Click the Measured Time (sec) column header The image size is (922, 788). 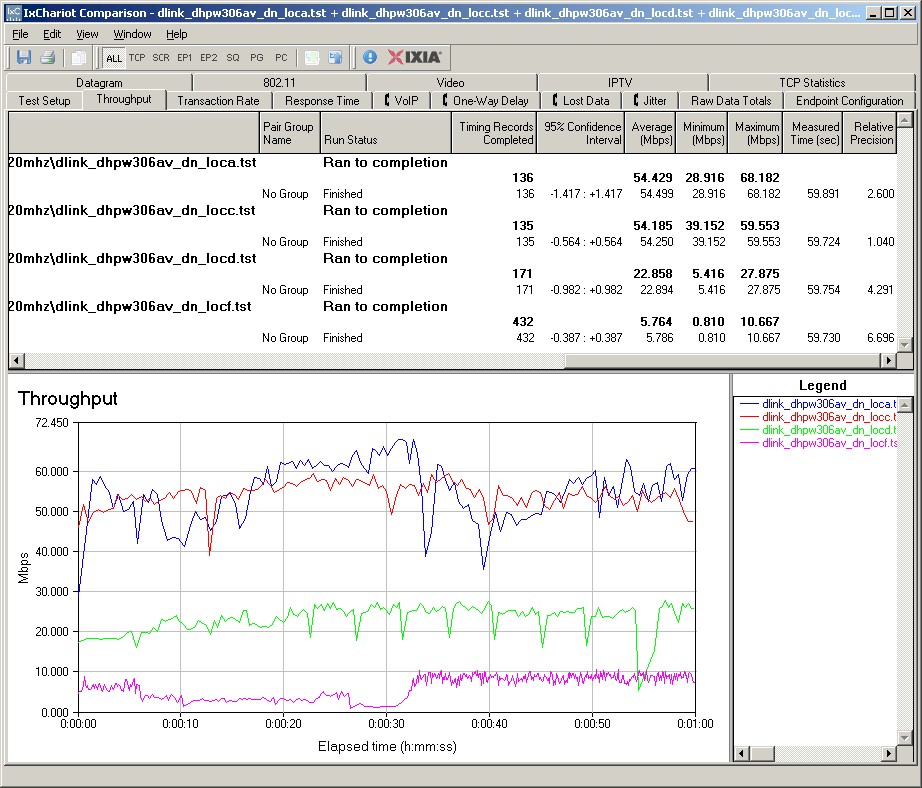(x=813, y=133)
